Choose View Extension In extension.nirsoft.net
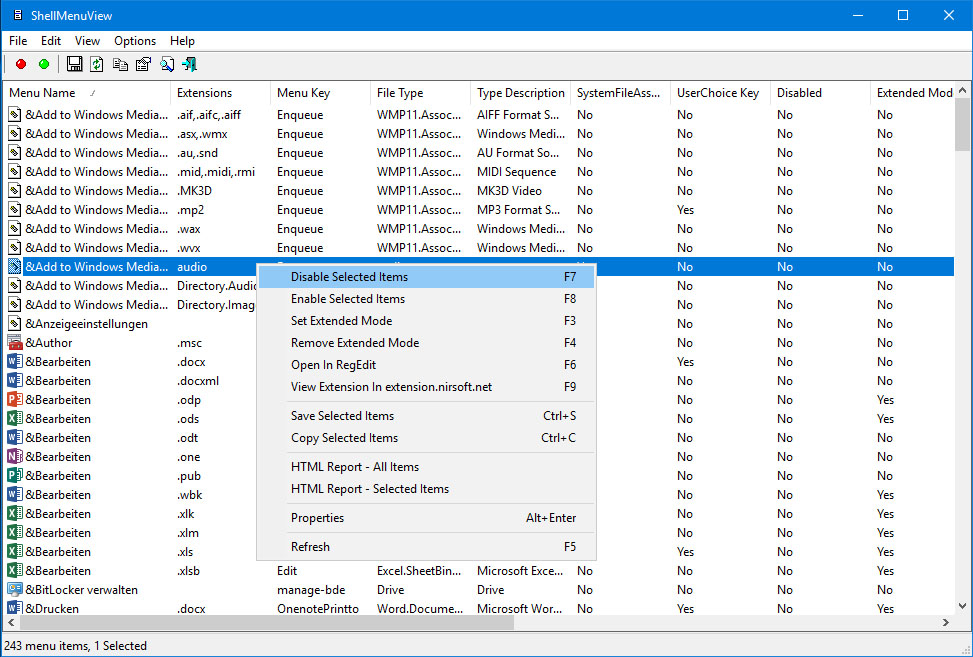This screenshot has height=657, width=973. (426, 387)
